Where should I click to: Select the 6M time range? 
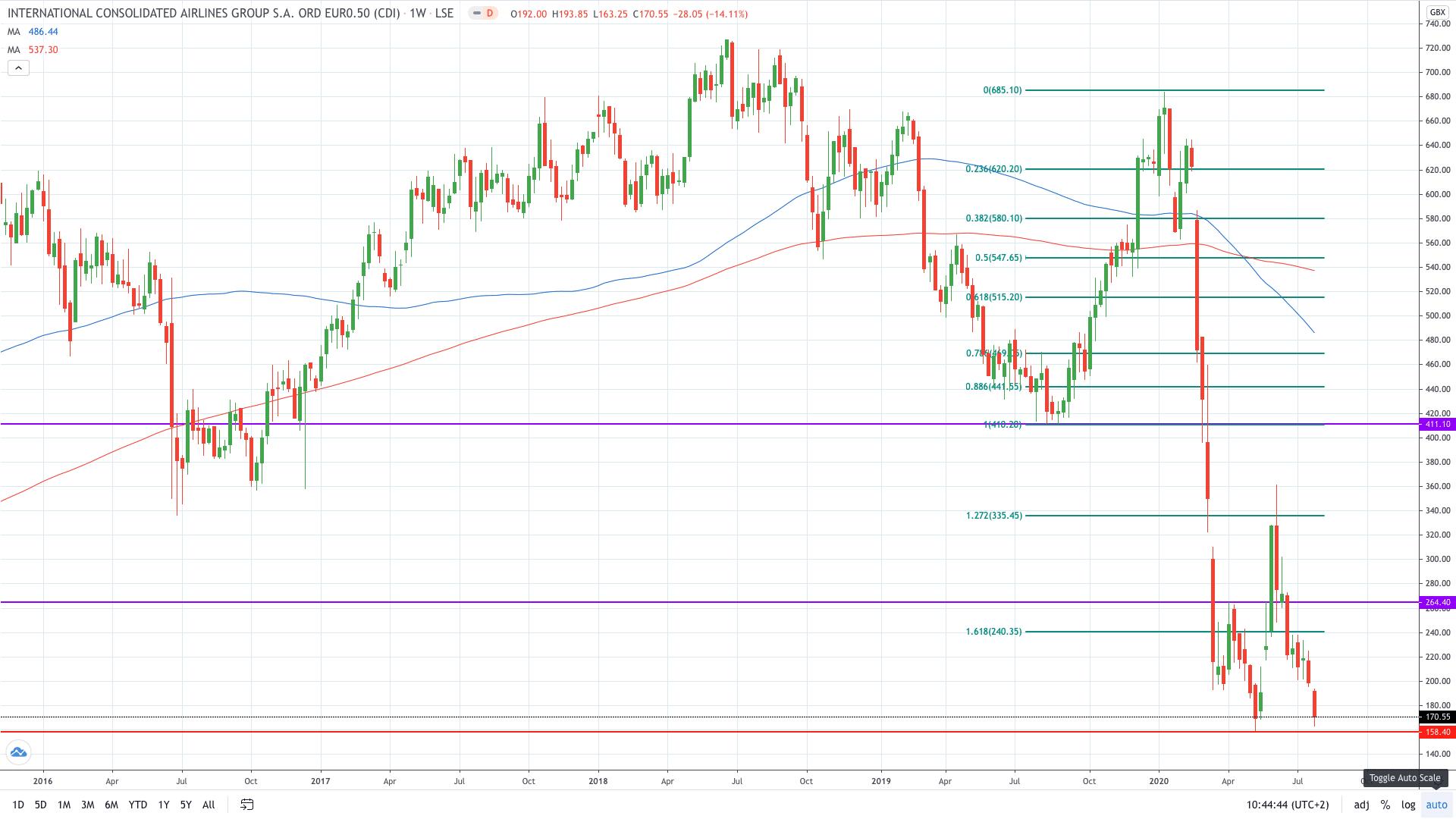tap(111, 805)
